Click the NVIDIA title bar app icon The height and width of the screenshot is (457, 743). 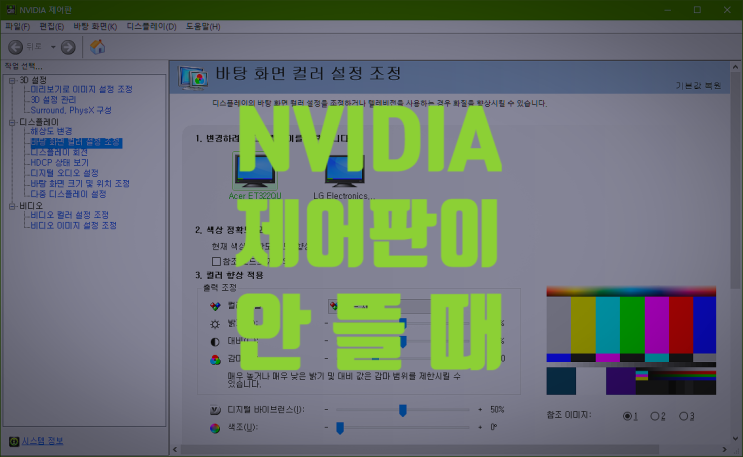tap(10, 9)
